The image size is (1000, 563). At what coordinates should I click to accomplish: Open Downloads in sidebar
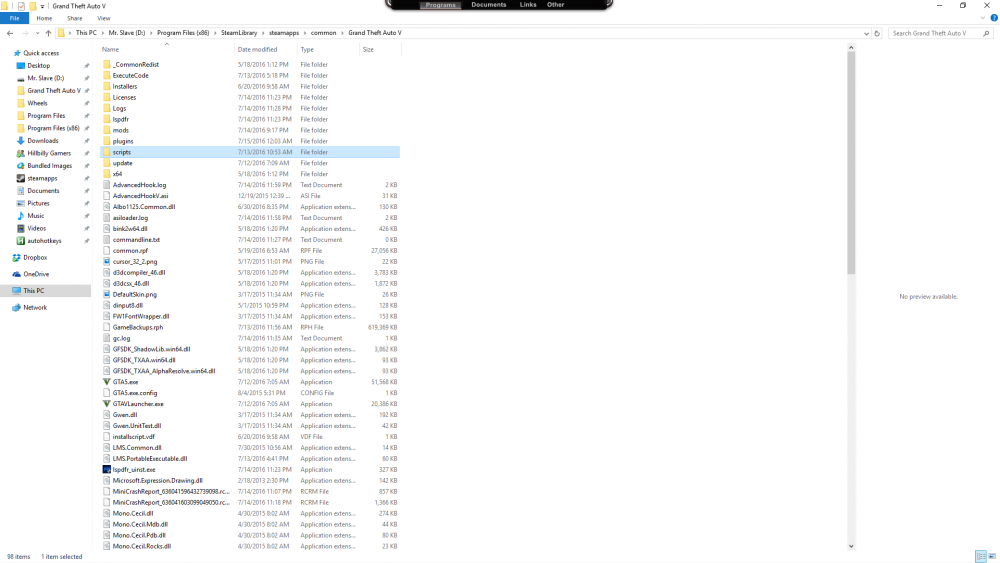coord(42,141)
